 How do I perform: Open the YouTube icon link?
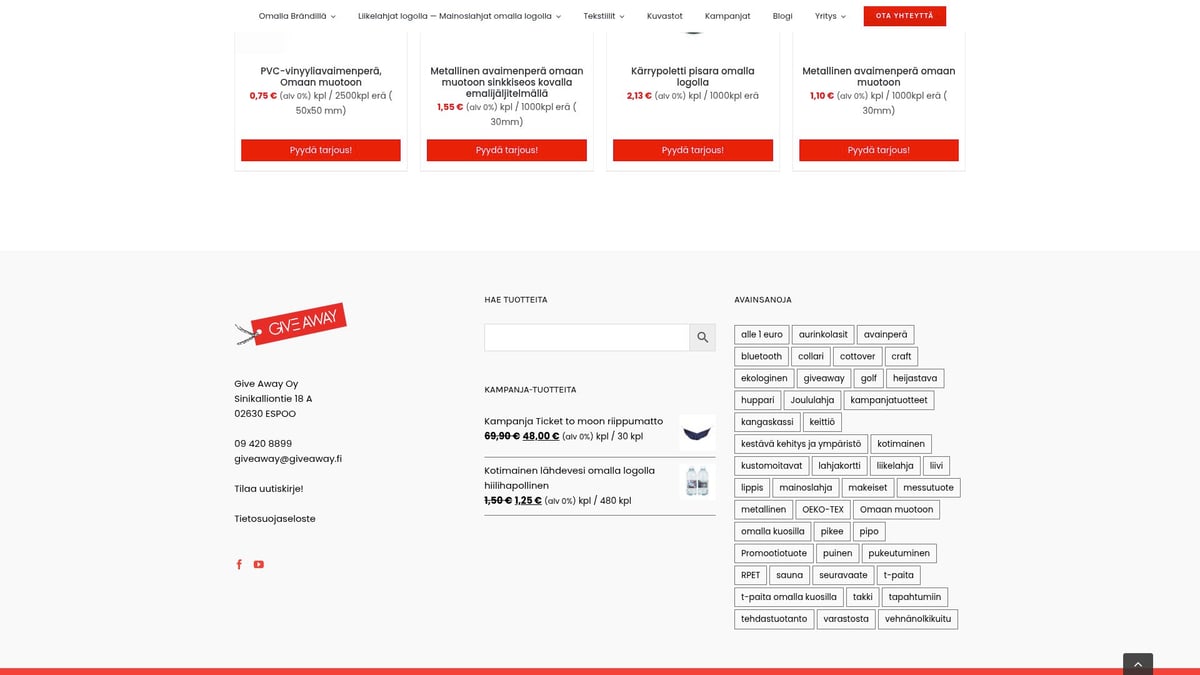[x=258, y=564]
